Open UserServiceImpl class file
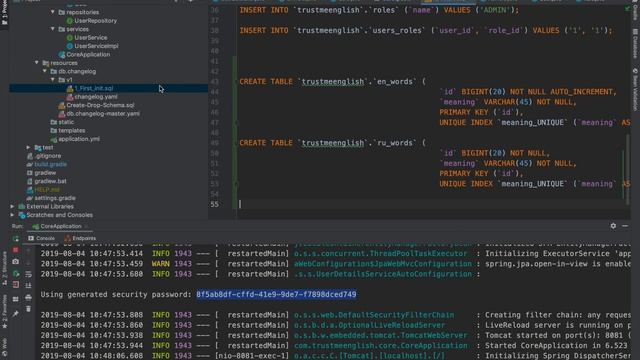640x360 pixels. 92,46
